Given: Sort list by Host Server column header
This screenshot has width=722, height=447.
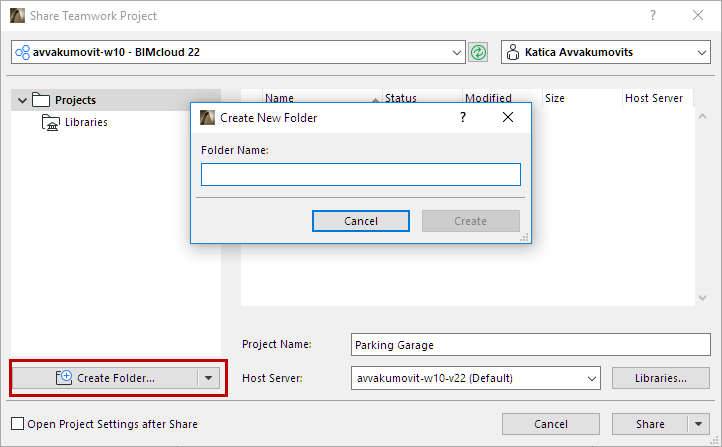Looking at the screenshot, I should pos(658,98).
